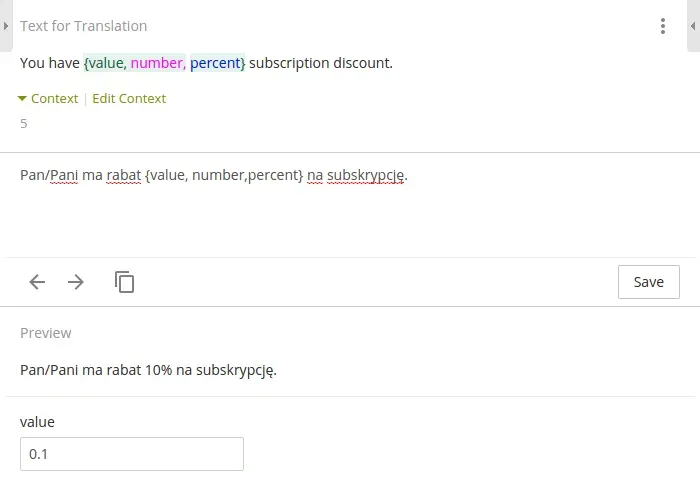Click the Preview section label
This screenshot has height=489, width=700.
pyautogui.click(x=46, y=333)
